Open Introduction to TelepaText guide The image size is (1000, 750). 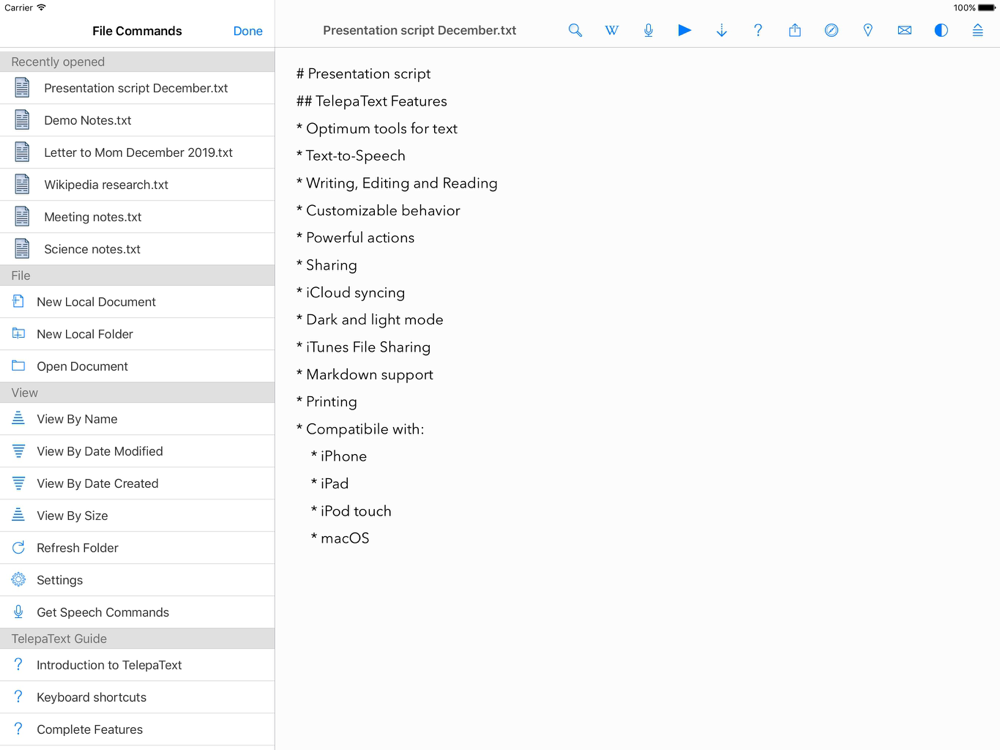pos(137,665)
